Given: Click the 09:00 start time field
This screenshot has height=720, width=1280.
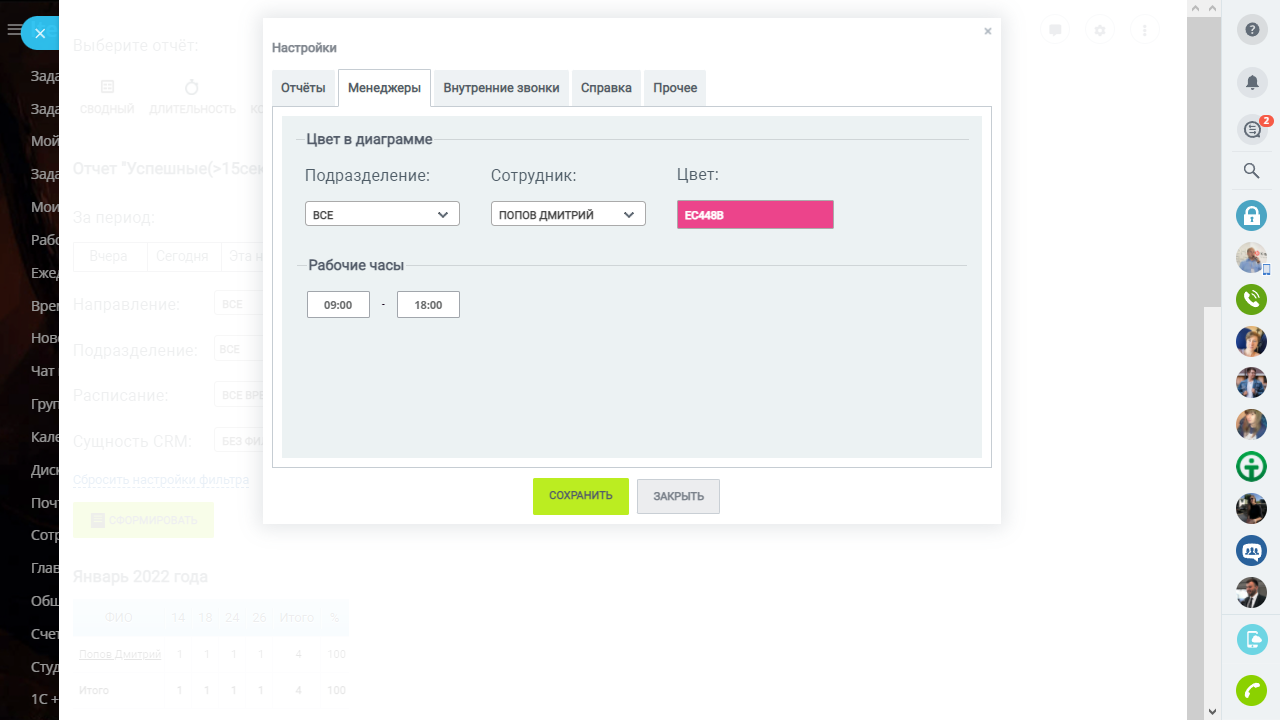Looking at the screenshot, I should pos(338,305).
